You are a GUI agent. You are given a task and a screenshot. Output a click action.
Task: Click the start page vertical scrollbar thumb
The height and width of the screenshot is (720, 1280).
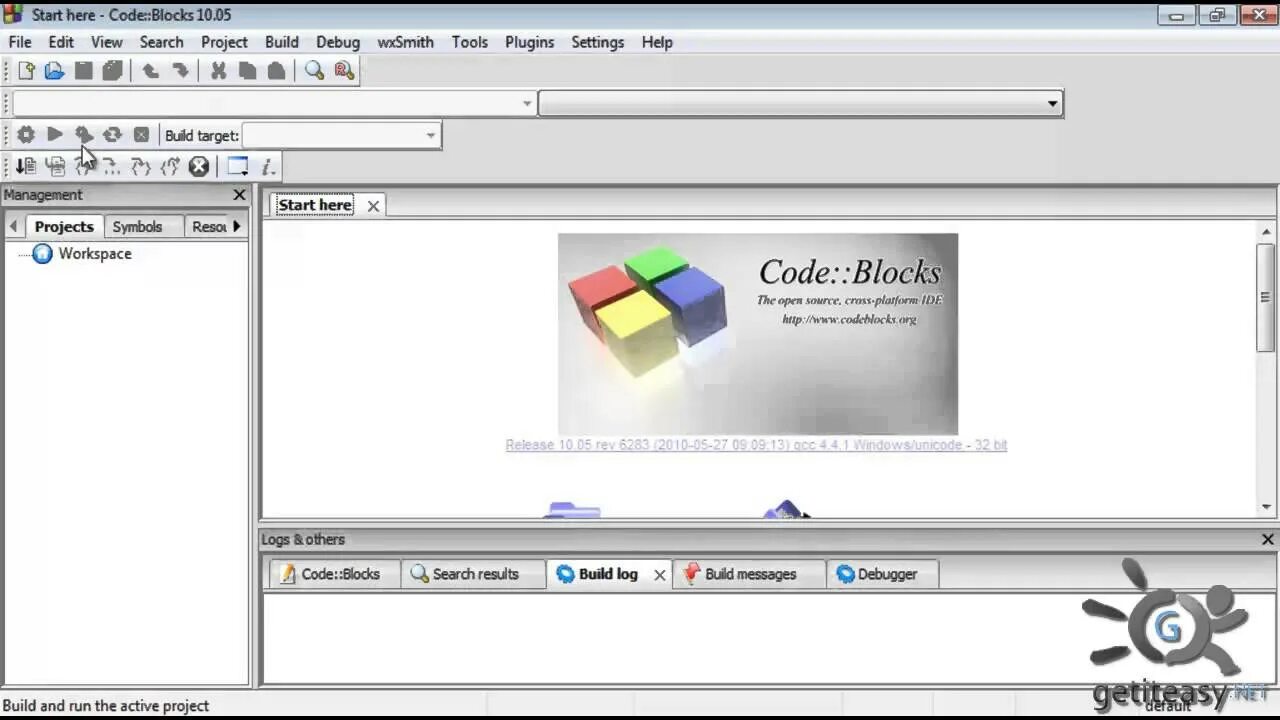[x=1266, y=296]
